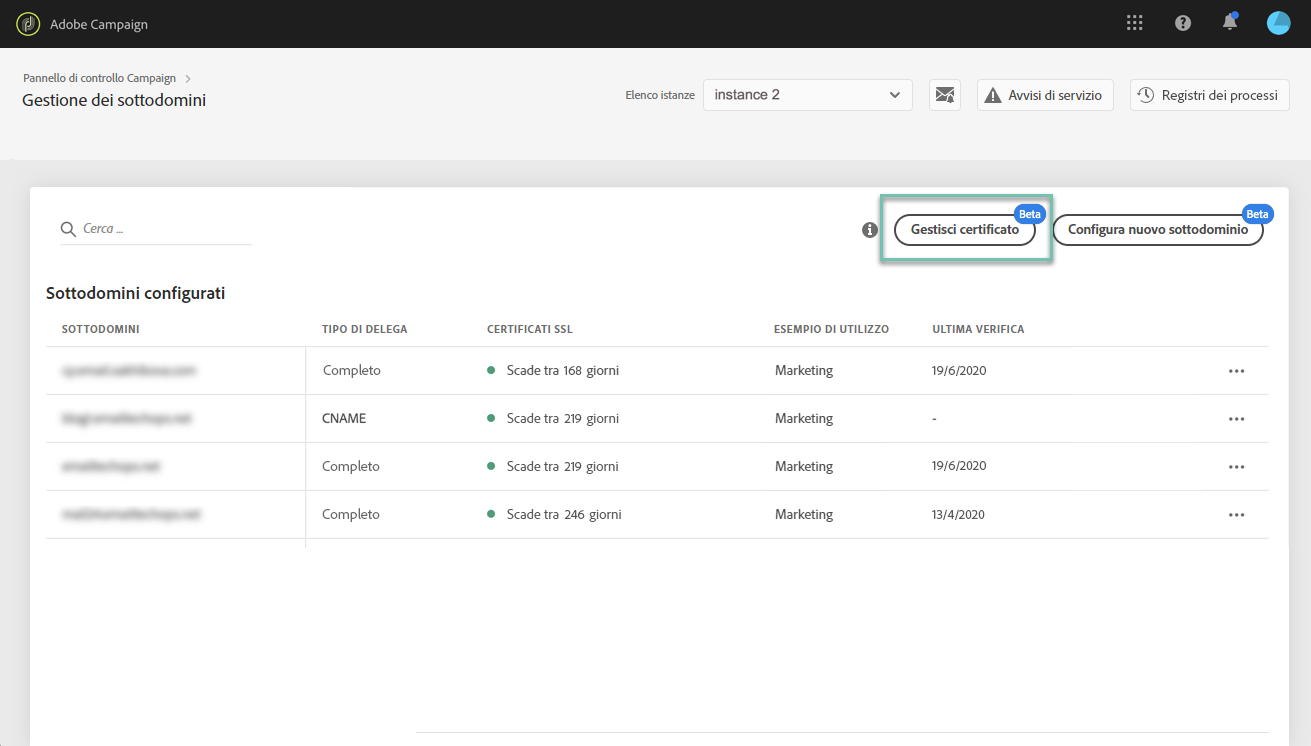This screenshot has width=1311, height=746.
Task: Open the apps grid switcher
Action: (1134, 23)
